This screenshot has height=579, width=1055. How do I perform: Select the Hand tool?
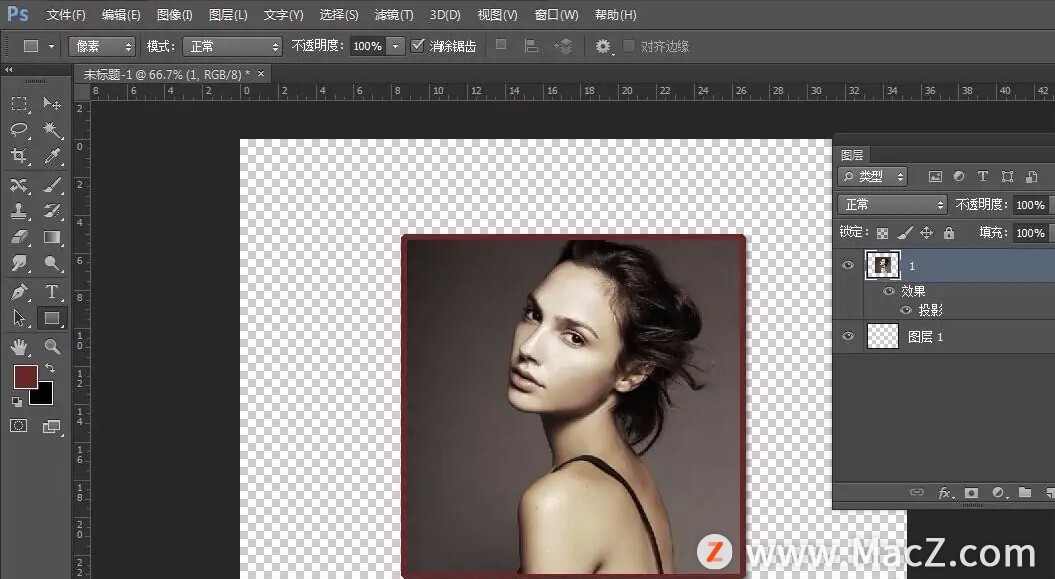click(19, 347)
